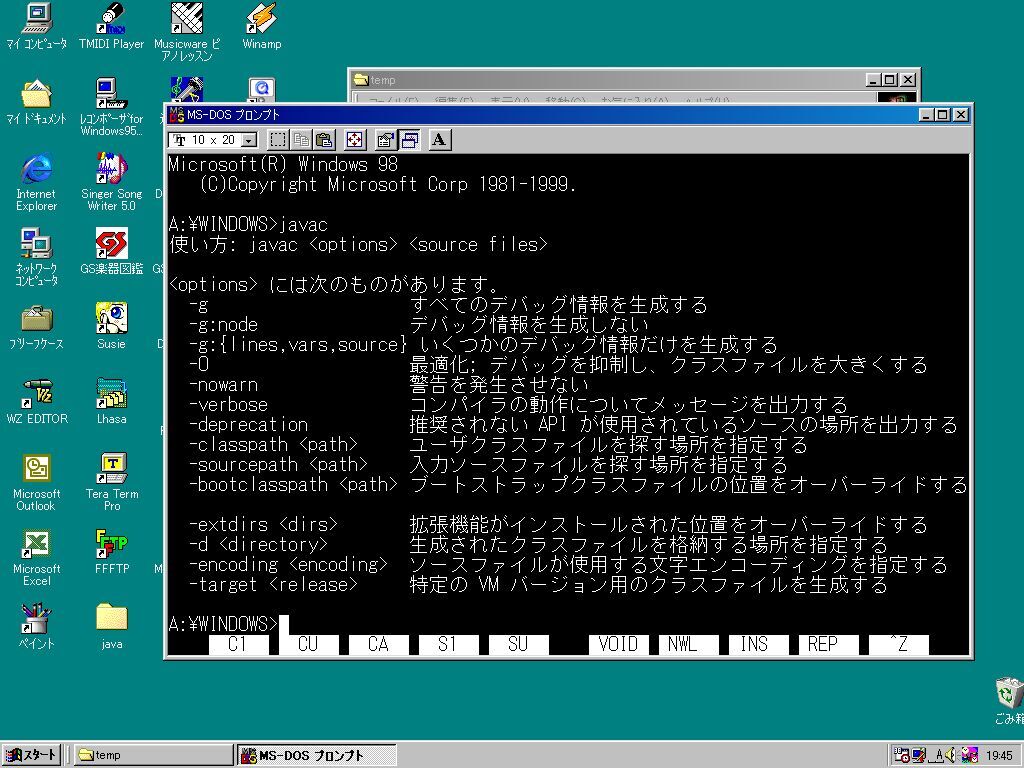Open the Paint desktop icon
The image size is (1024, 768).
pos(37,627)
